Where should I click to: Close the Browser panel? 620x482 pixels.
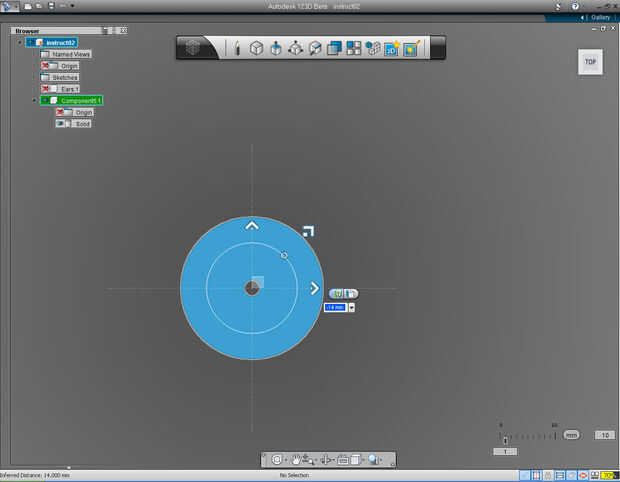pos(123,30)
